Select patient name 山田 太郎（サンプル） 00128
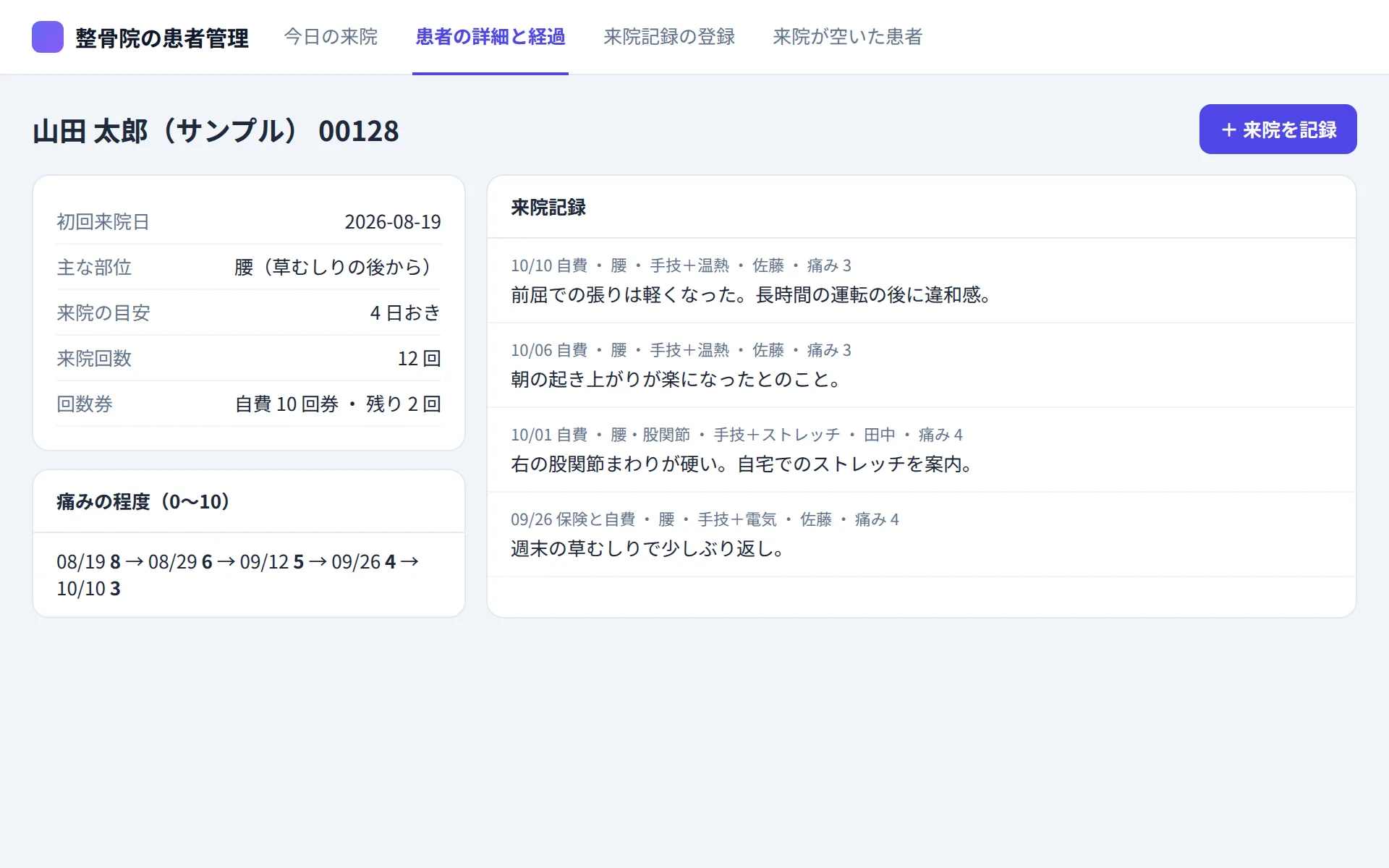The width and height of the screenshot is (1389, 868). [216, 131]
